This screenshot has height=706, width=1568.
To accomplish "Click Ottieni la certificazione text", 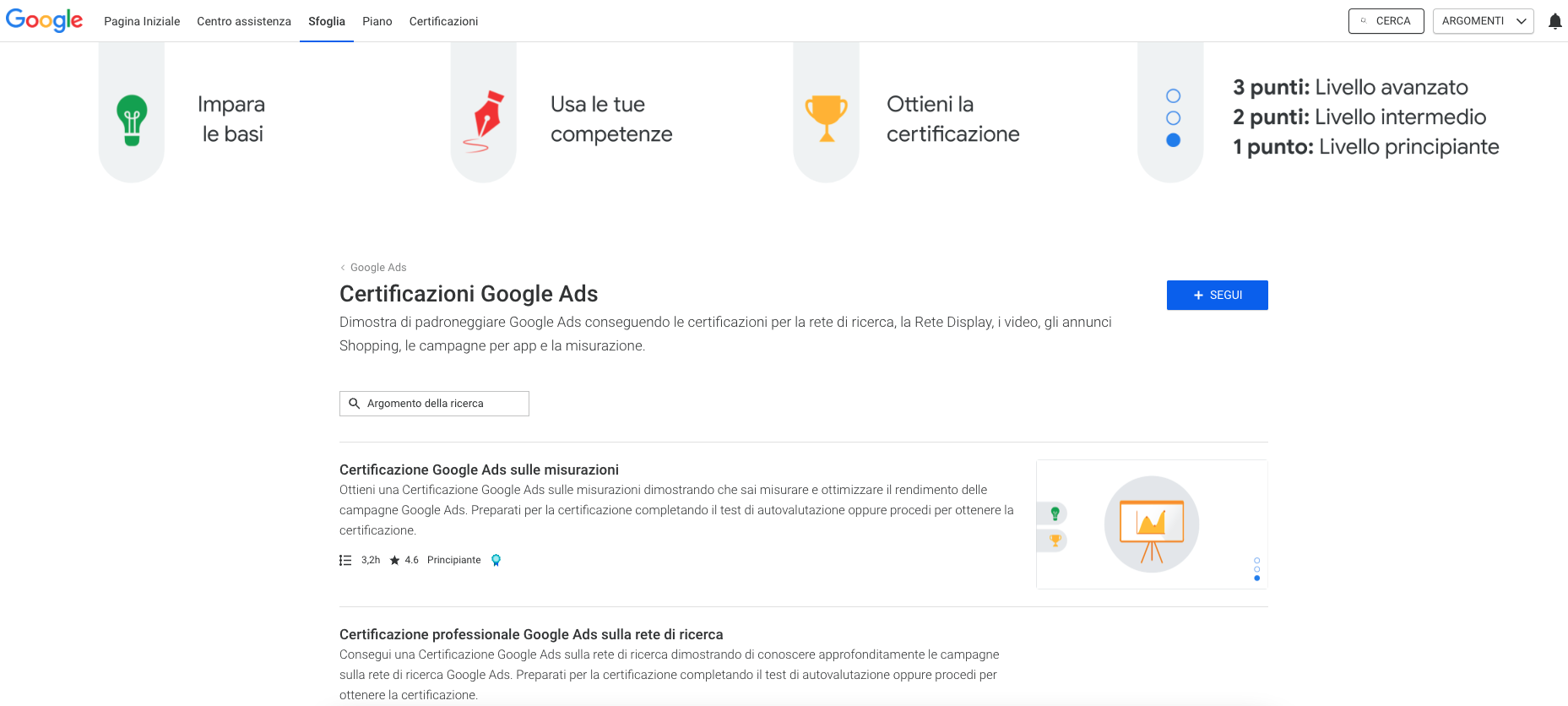I will (952, 119).
